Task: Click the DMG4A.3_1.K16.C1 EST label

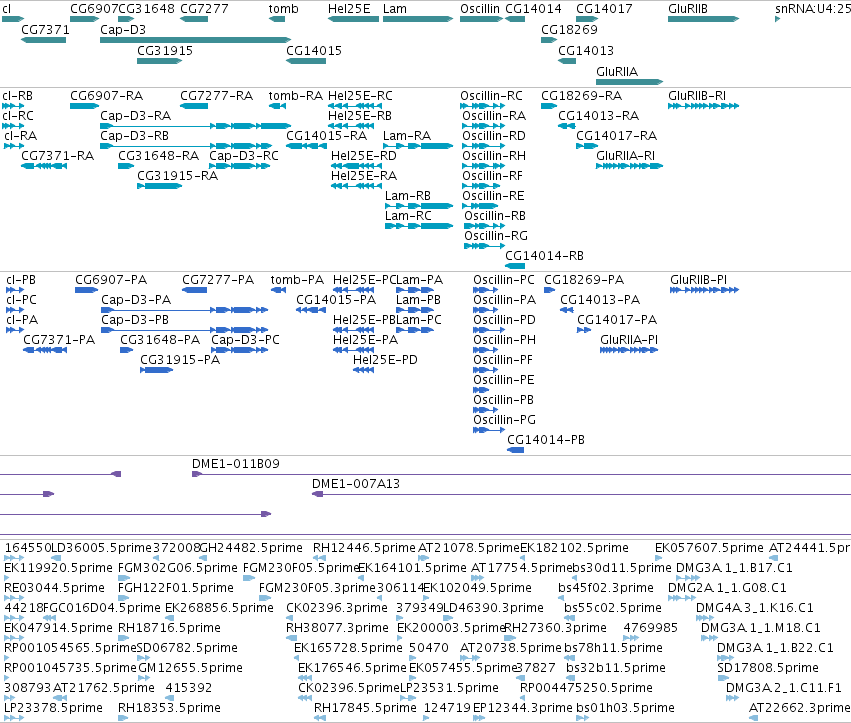Action: [x=754, y=608]
